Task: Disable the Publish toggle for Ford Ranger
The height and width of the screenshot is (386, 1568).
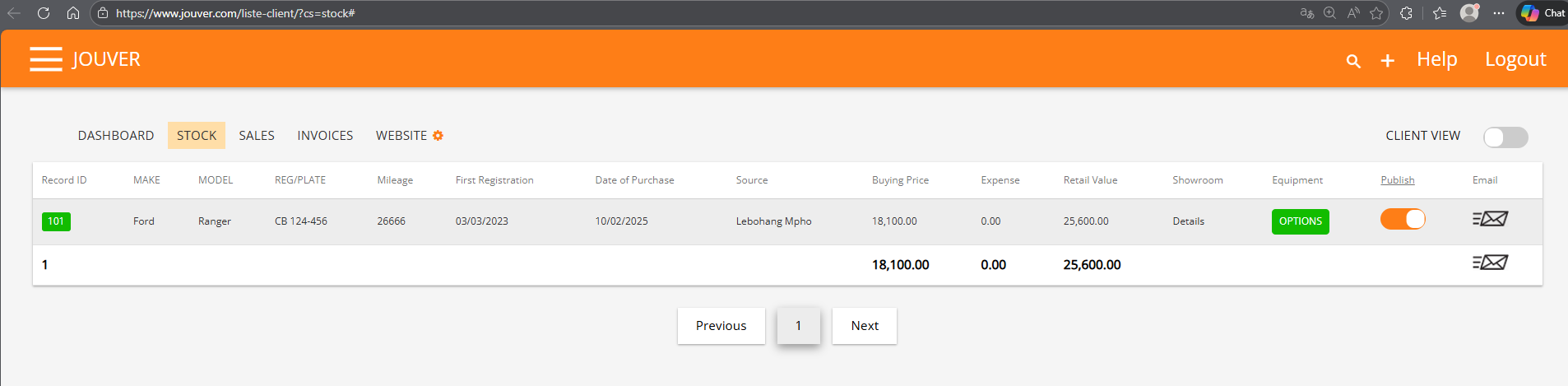Action: tap(1403, 219)
